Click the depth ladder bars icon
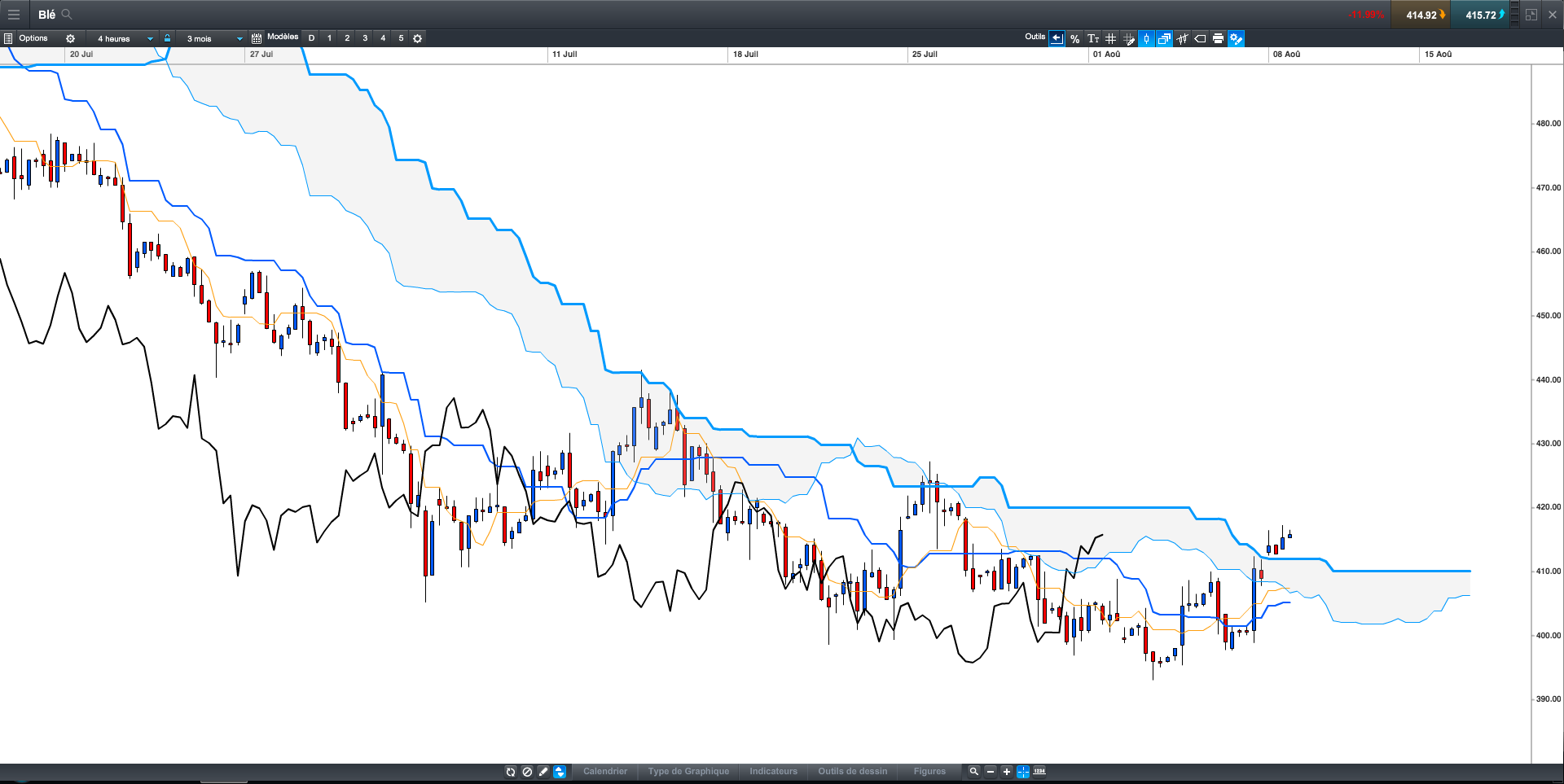This screenshot has height=784, width=1564. [x=1515, y=15]
